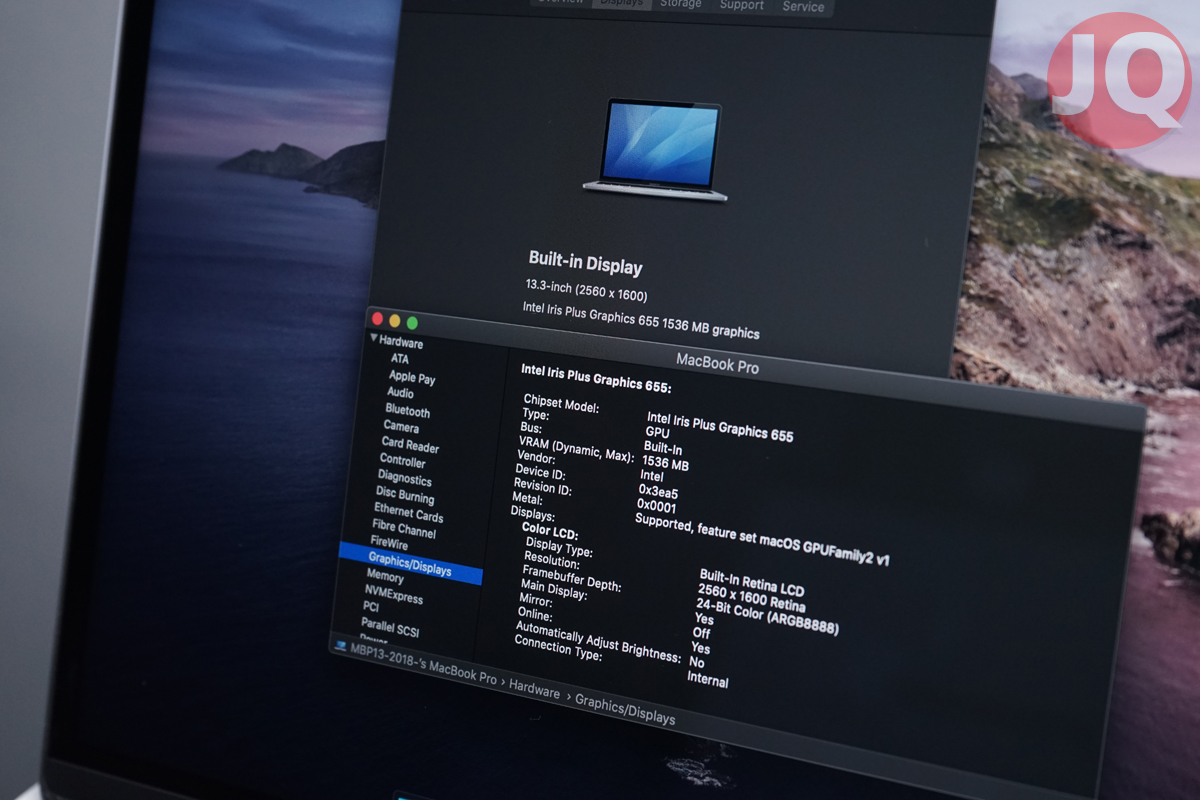Open the Ethernet Cards entry
The image size is (1200, 800).
pyautogui.click(x=408, y=514)
